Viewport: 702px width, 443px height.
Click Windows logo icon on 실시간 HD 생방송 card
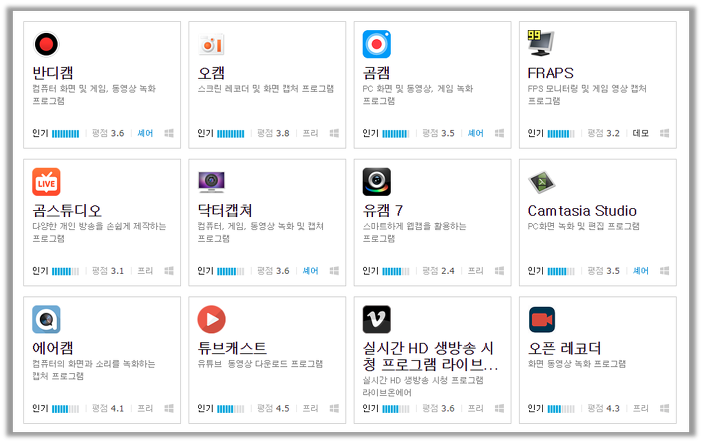point(499,408)
